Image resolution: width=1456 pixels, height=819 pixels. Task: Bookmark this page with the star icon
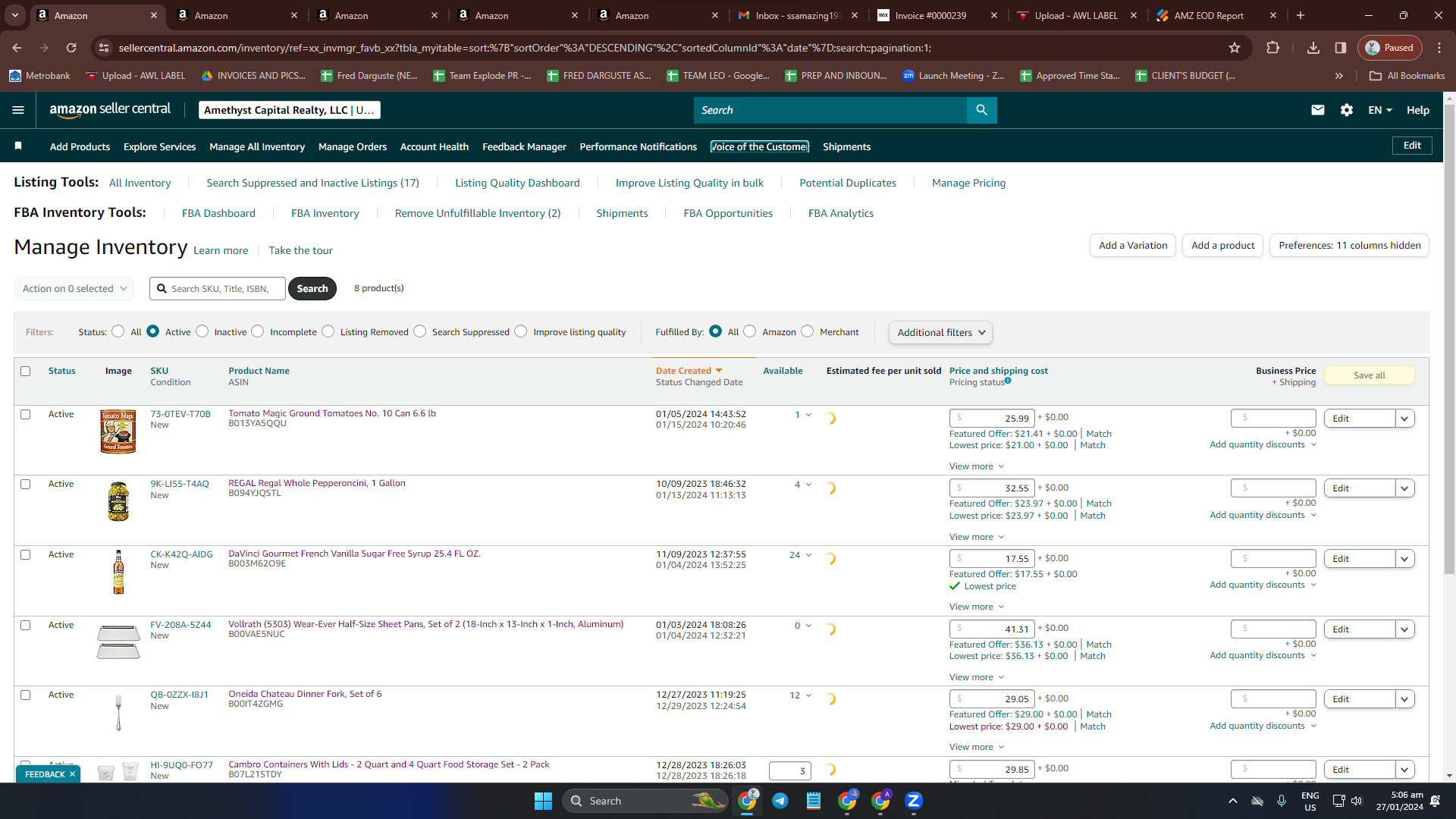(x=1235, y=48)
